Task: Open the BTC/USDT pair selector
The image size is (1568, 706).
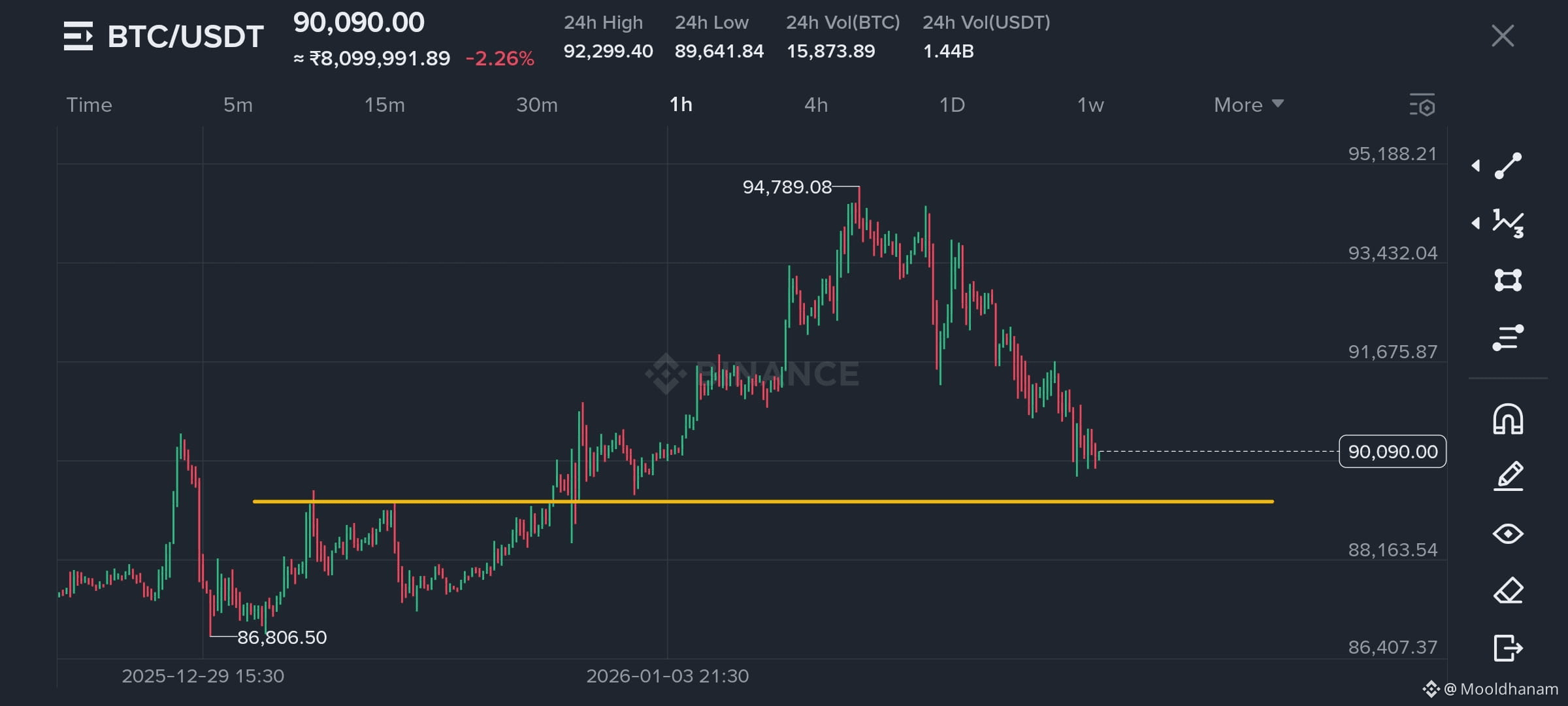Action: click(186, 37)
